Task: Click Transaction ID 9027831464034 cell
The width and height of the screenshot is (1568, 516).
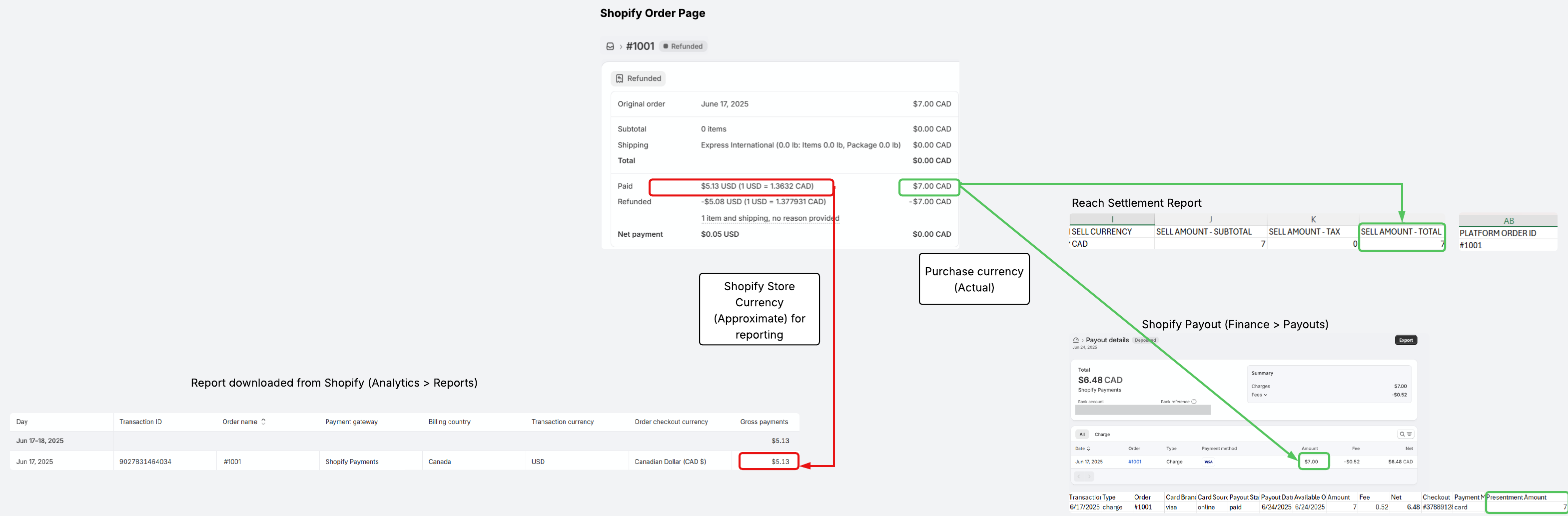Action: coord(145,462)
